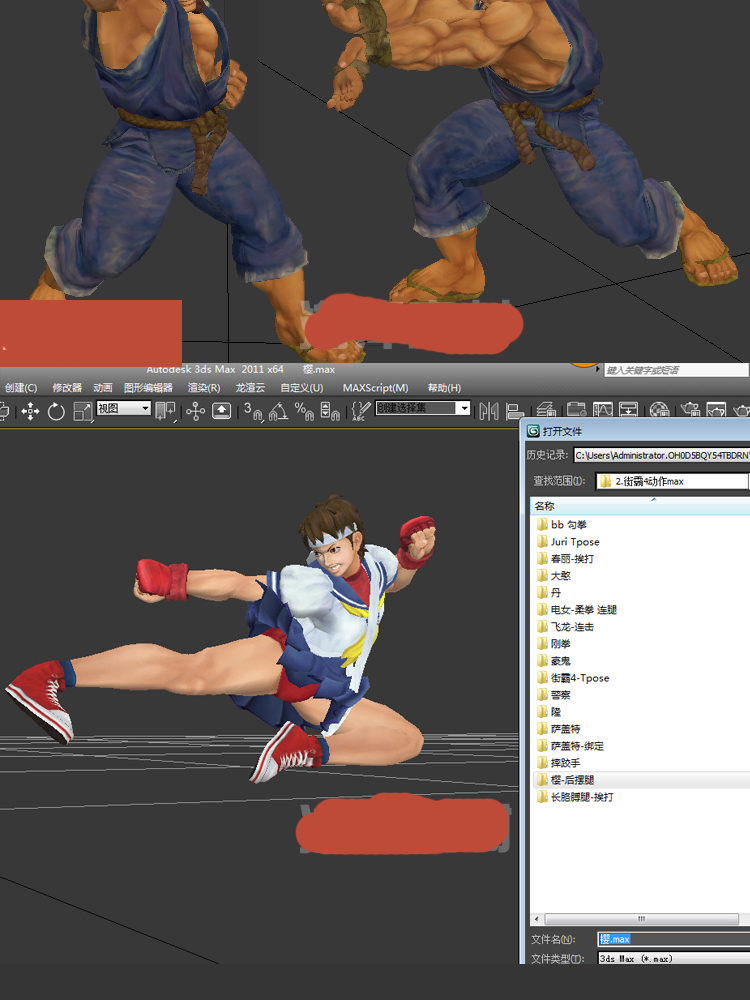
Task: Click the Mirror tool icon
Action: [489, 411]
